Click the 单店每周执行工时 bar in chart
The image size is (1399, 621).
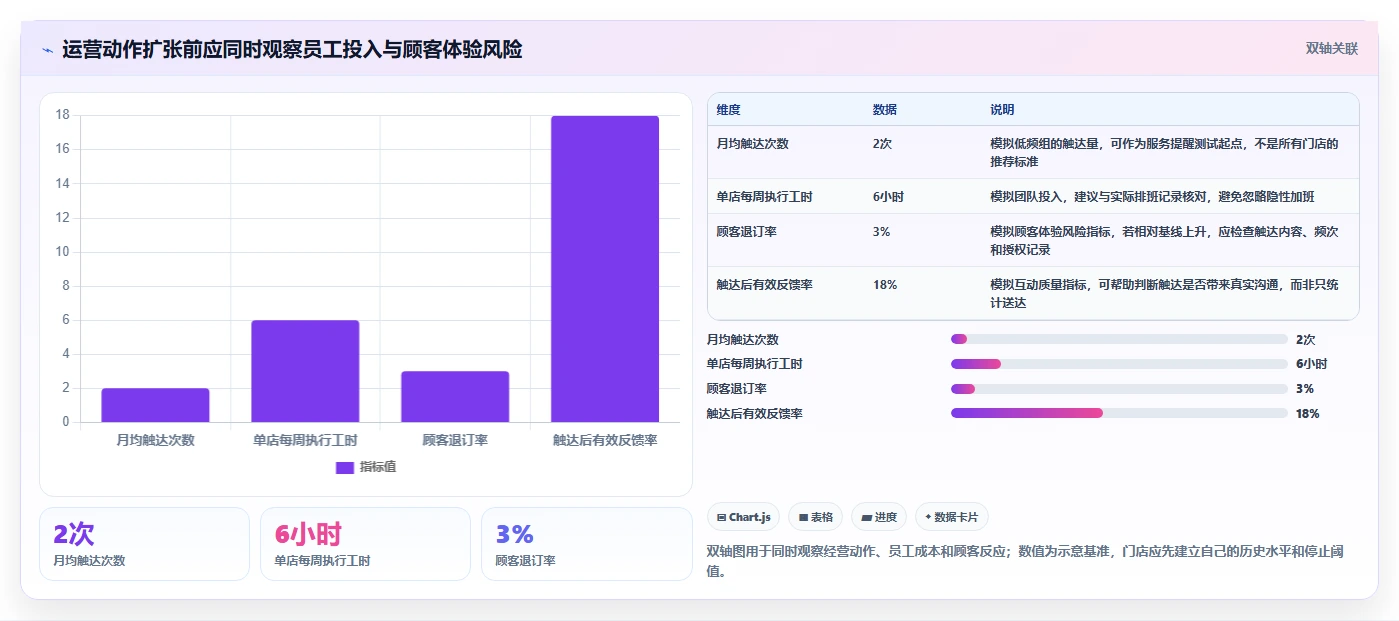(x=305, y=371)
